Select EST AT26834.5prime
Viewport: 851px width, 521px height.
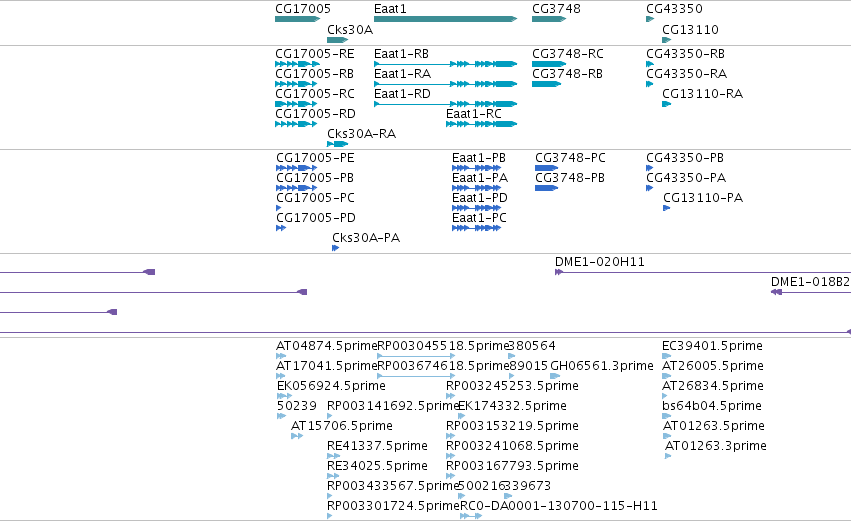point(713,386)
